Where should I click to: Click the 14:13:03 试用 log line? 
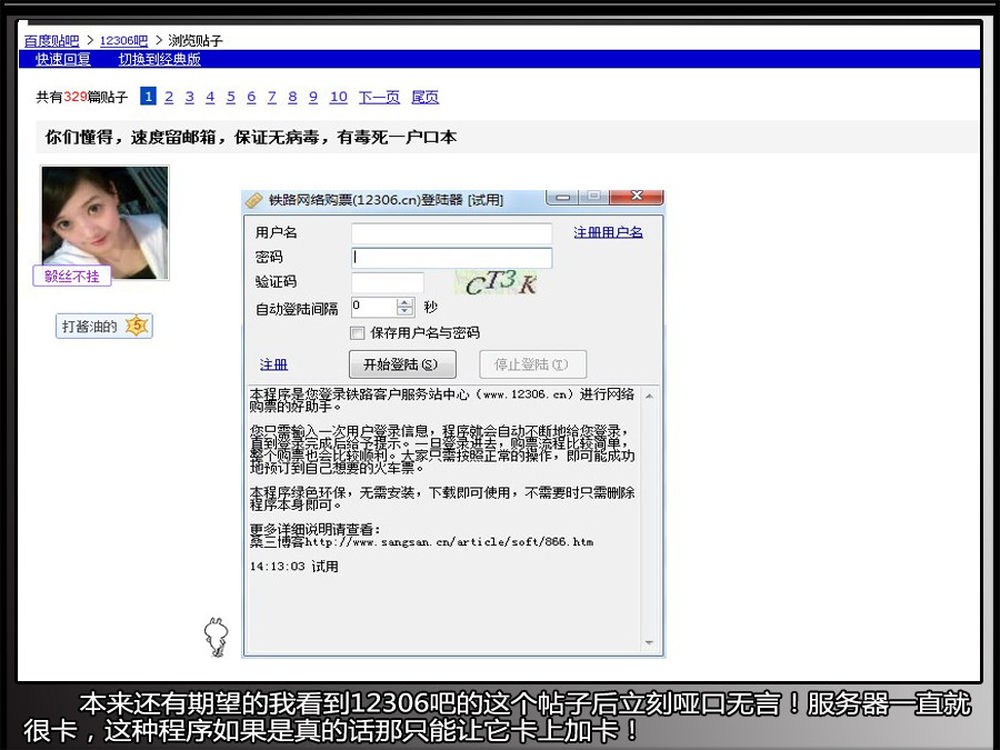[x=293, y=566]
